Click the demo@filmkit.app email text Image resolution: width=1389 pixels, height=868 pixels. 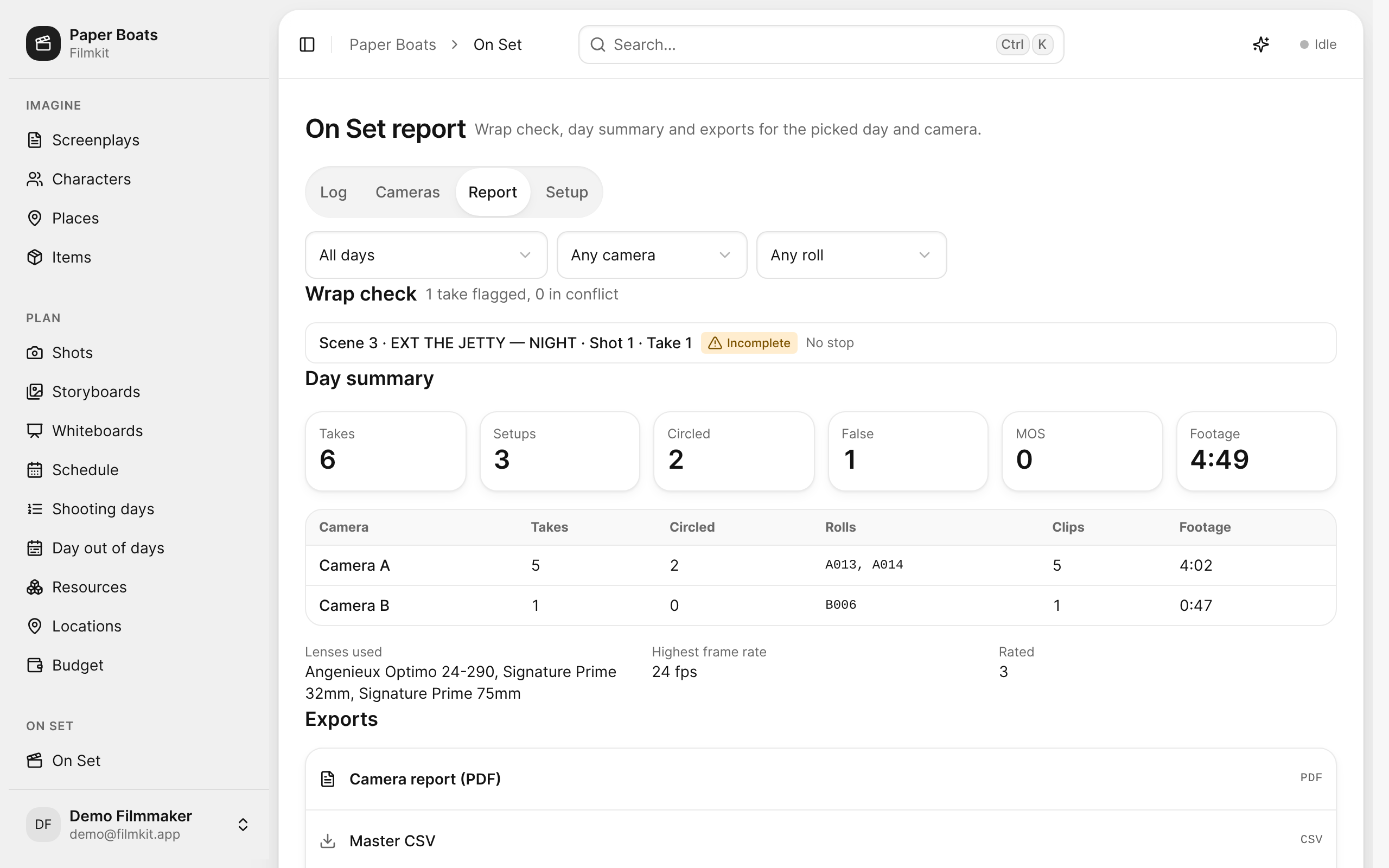[x=125, y=834]
